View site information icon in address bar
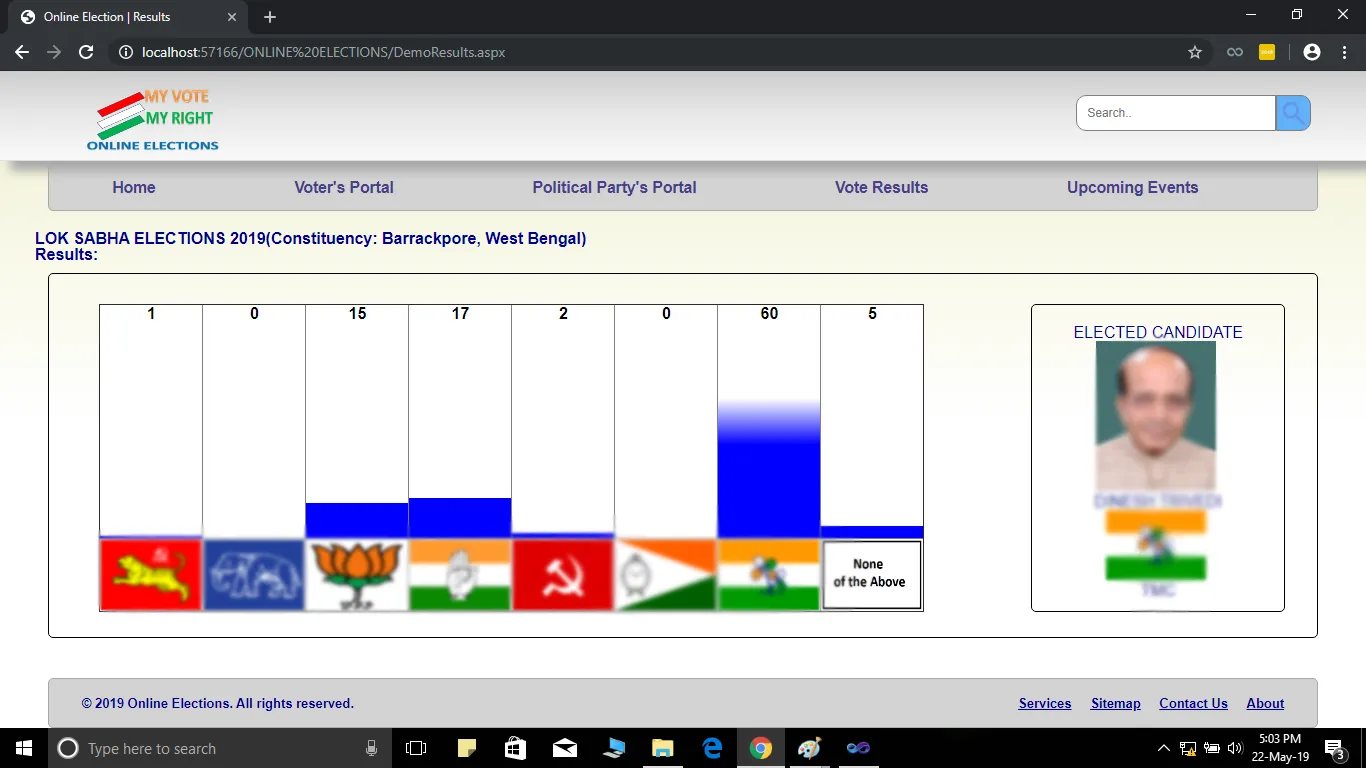 pos(126,52)
